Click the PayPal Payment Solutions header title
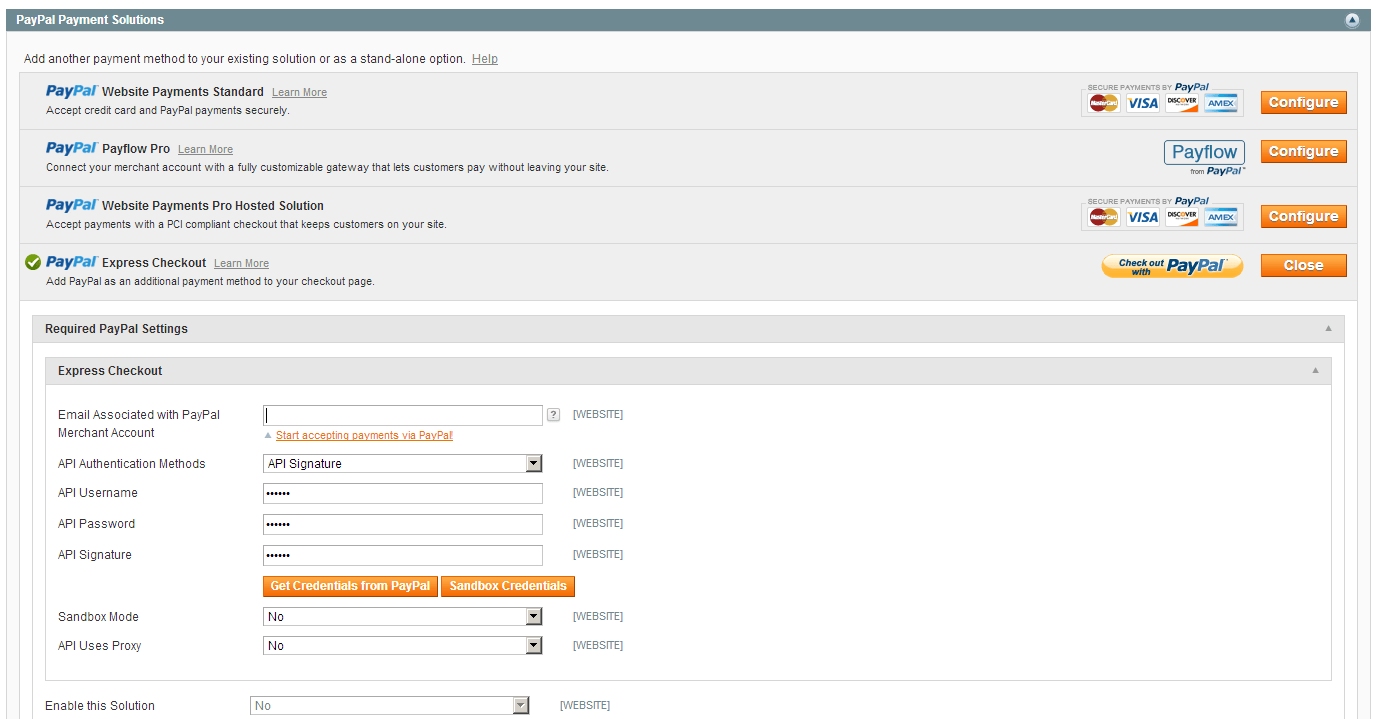The height and width of the screenshot is (719, 1387). [x=90, y=20]
